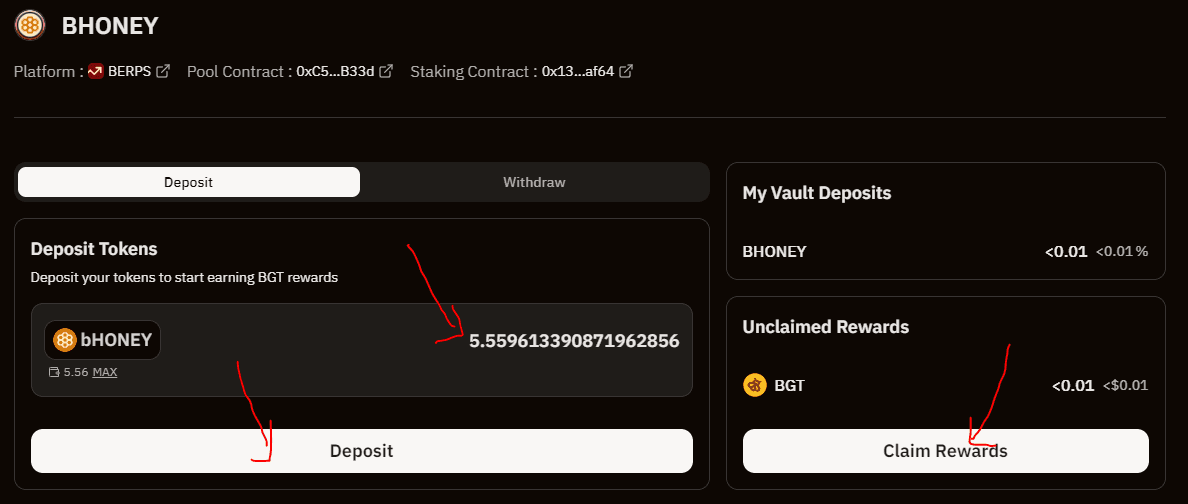The image size is (1188, 504).
Task: Open pool contract address 0xC5...B33d
Action: 336,72
